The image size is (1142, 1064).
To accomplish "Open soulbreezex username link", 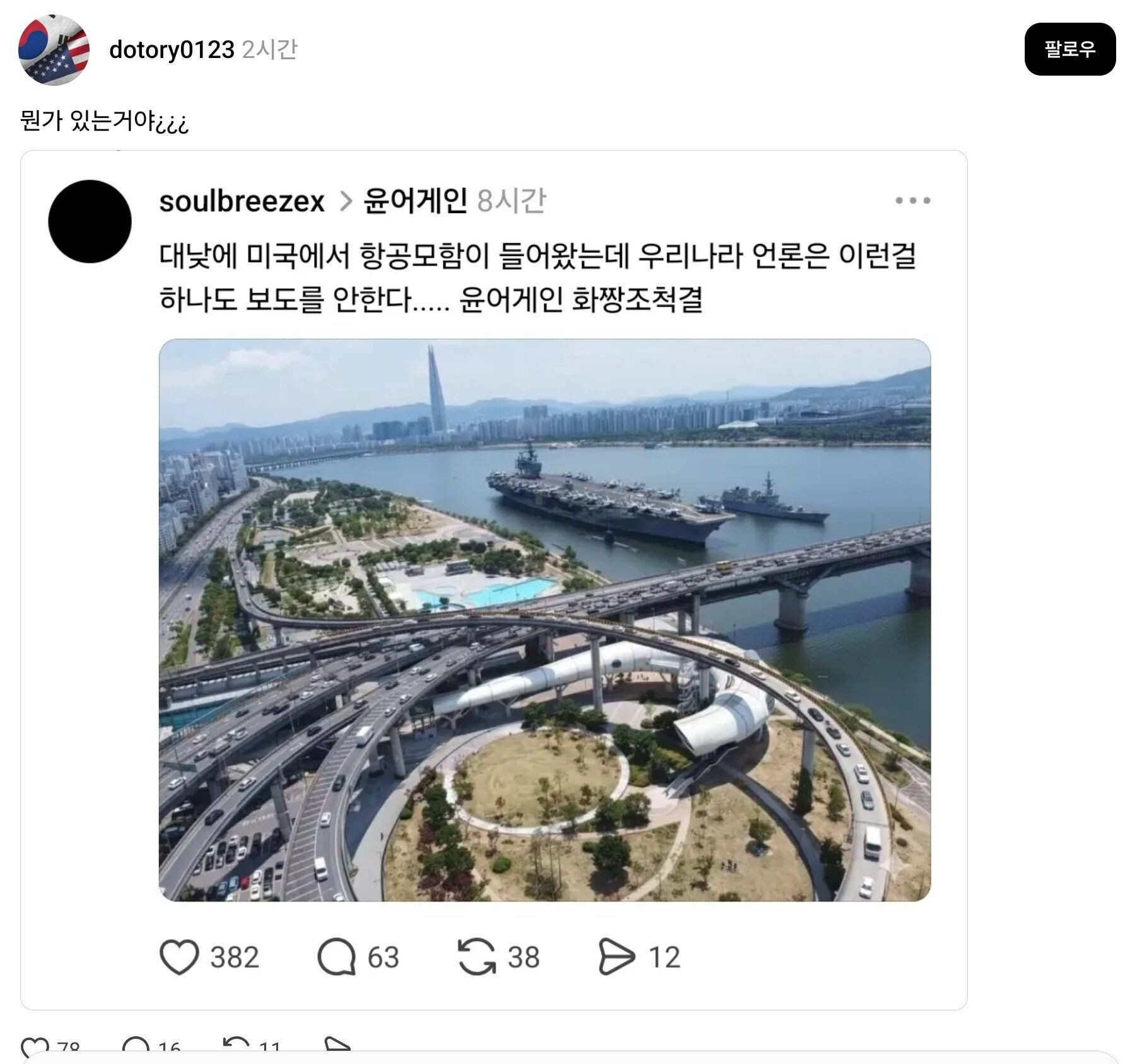I will pyautogui.click(x=242, y=202).
